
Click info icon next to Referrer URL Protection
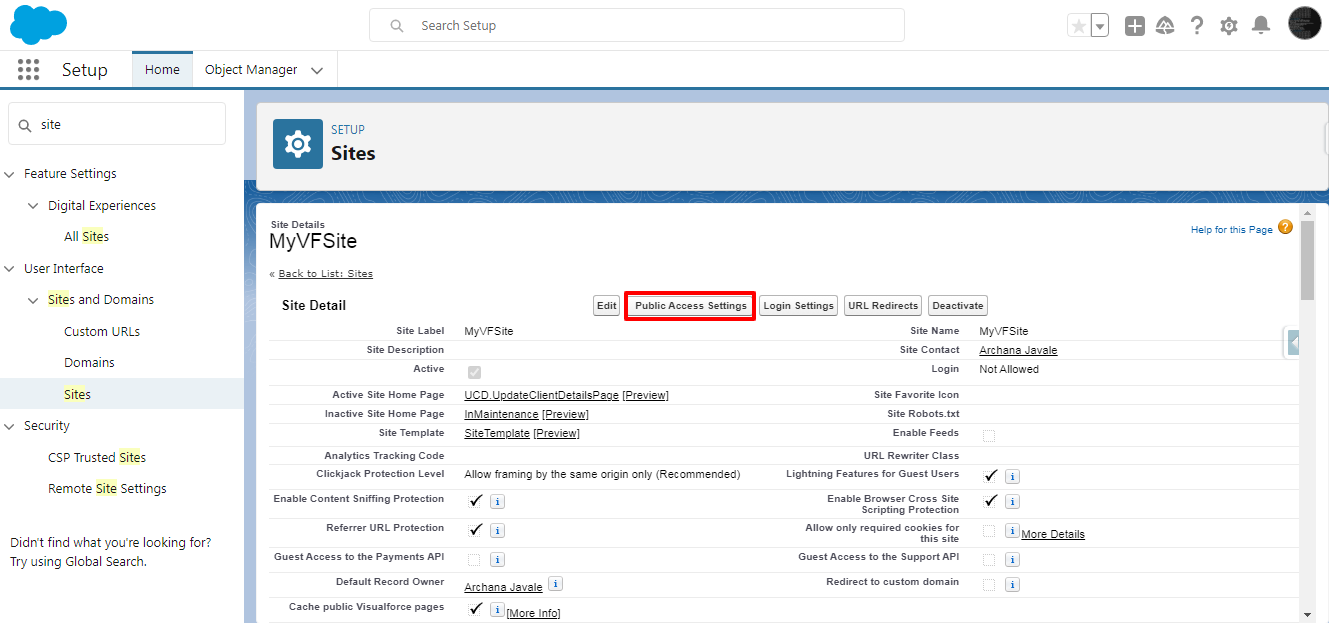[x=497, y=530]
